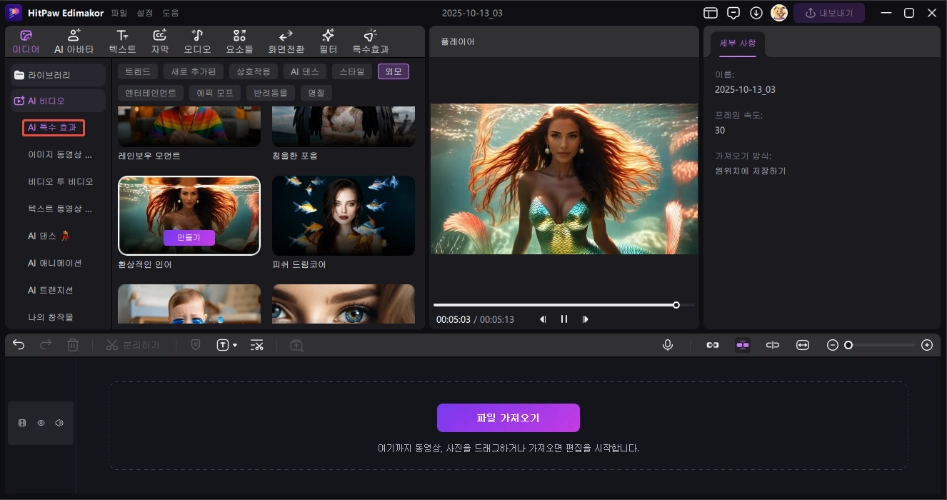Select AI 애니메이션 sidebar item
This screenshot has height=500, width=947.
(x=55, y=263)
